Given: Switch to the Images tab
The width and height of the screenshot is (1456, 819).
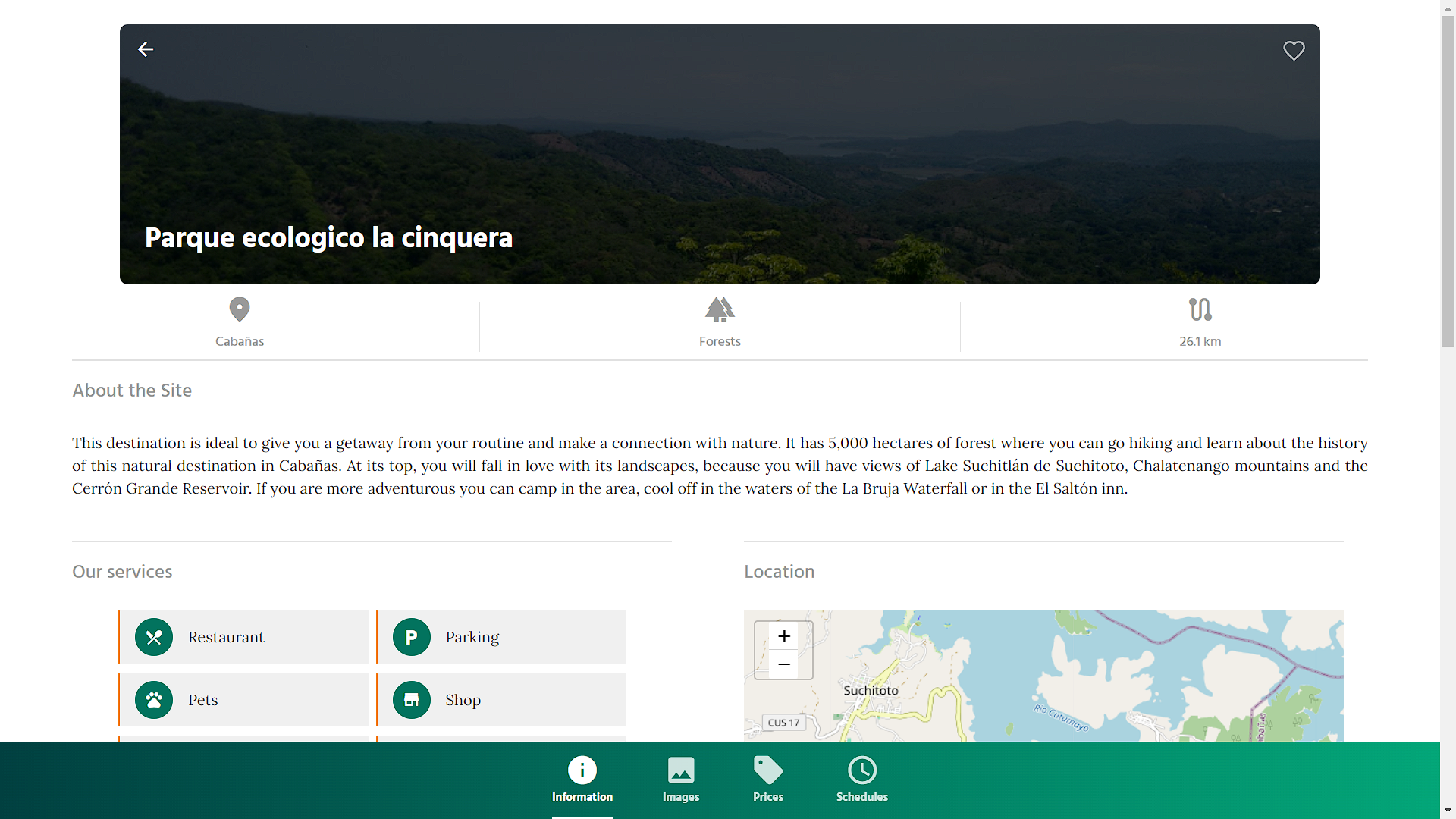Looking at the screenshot, I should (681, 780).
